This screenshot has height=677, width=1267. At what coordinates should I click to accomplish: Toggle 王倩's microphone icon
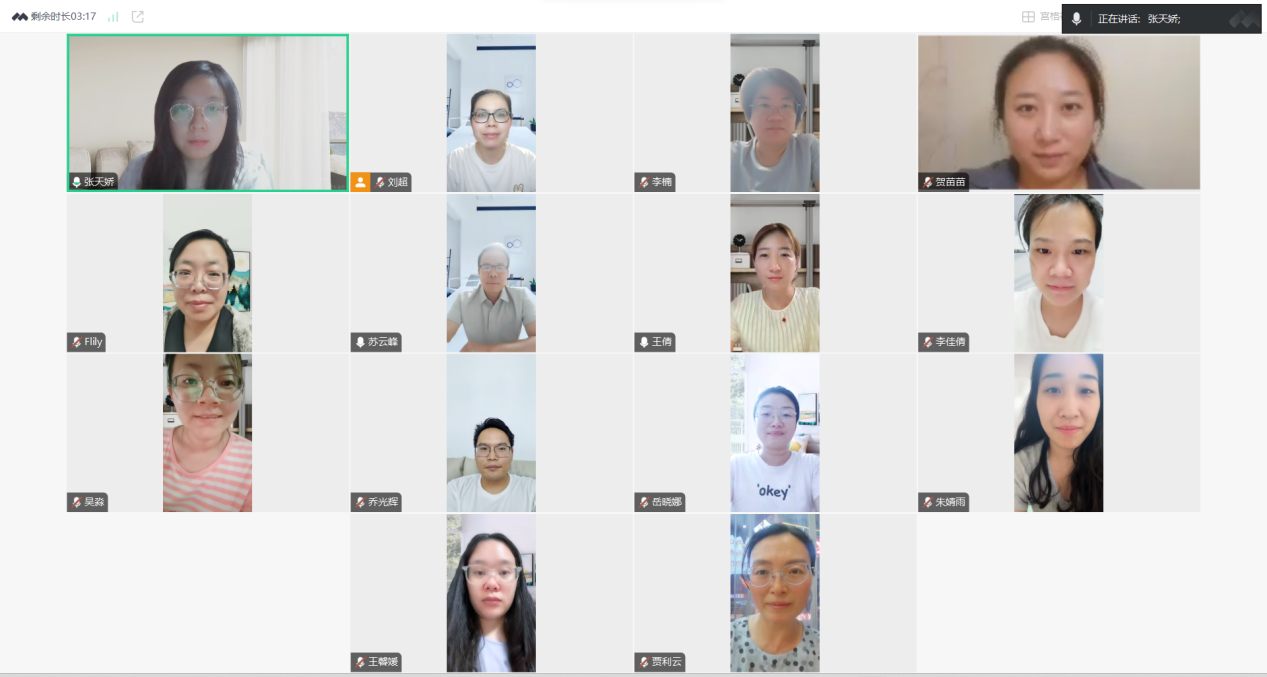point(644,342)
